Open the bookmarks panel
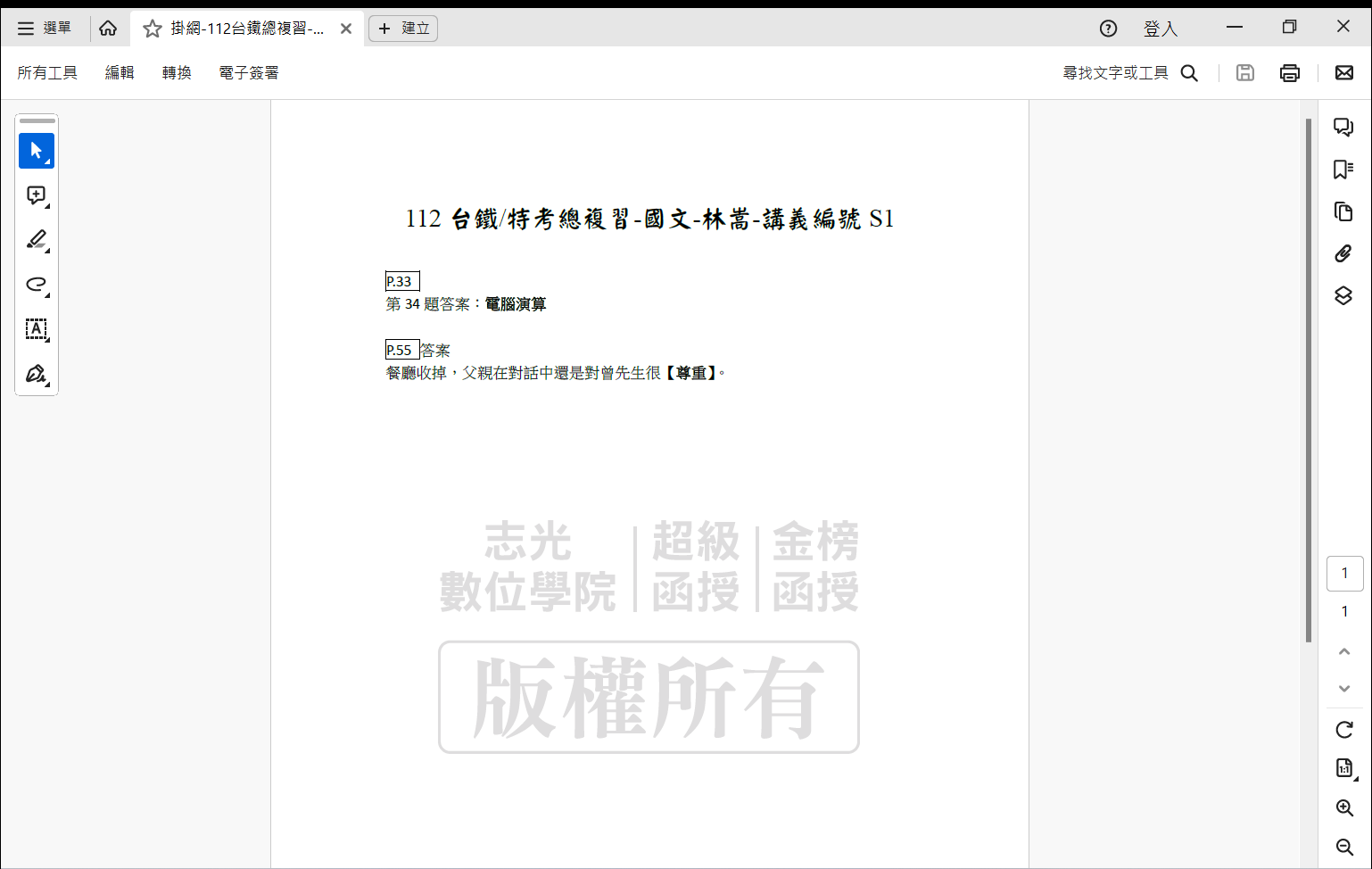Image resolution: width=1372 pixels, height=869 pixels. pyautogui.click(x=1343, y=169)
